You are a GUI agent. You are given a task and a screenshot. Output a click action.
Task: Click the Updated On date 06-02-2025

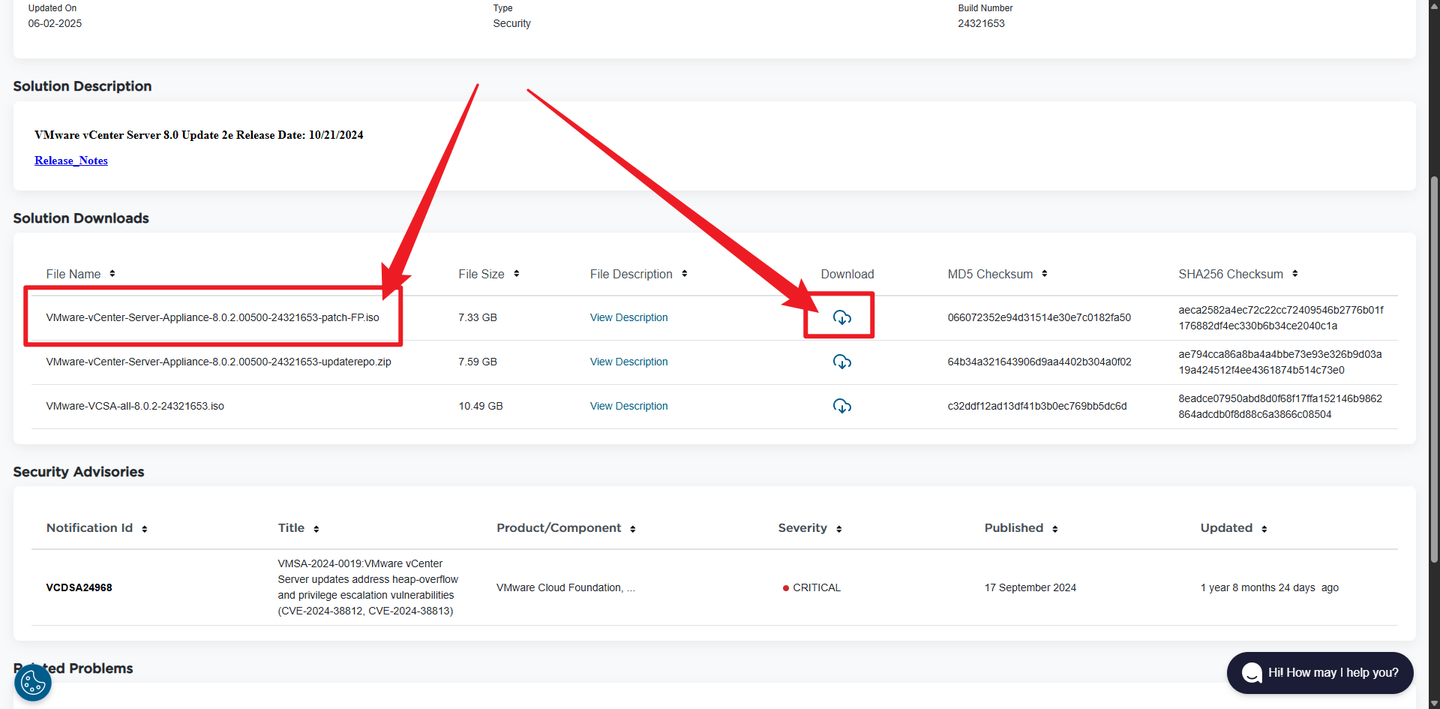55,23
